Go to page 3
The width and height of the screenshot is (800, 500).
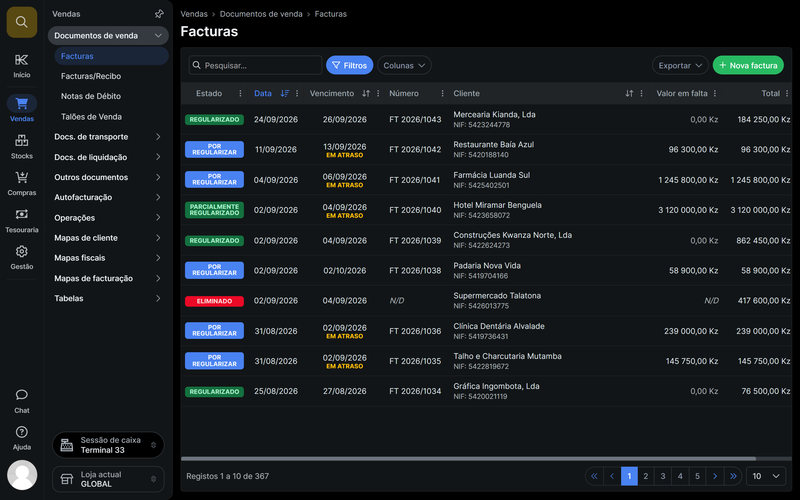pyautogui.click(x=663, y=476)
